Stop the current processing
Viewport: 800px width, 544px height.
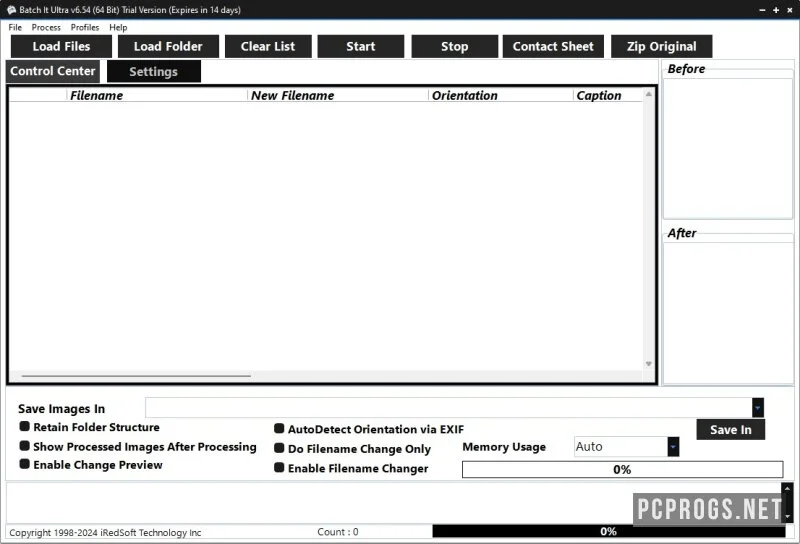(x=455, y=46)
